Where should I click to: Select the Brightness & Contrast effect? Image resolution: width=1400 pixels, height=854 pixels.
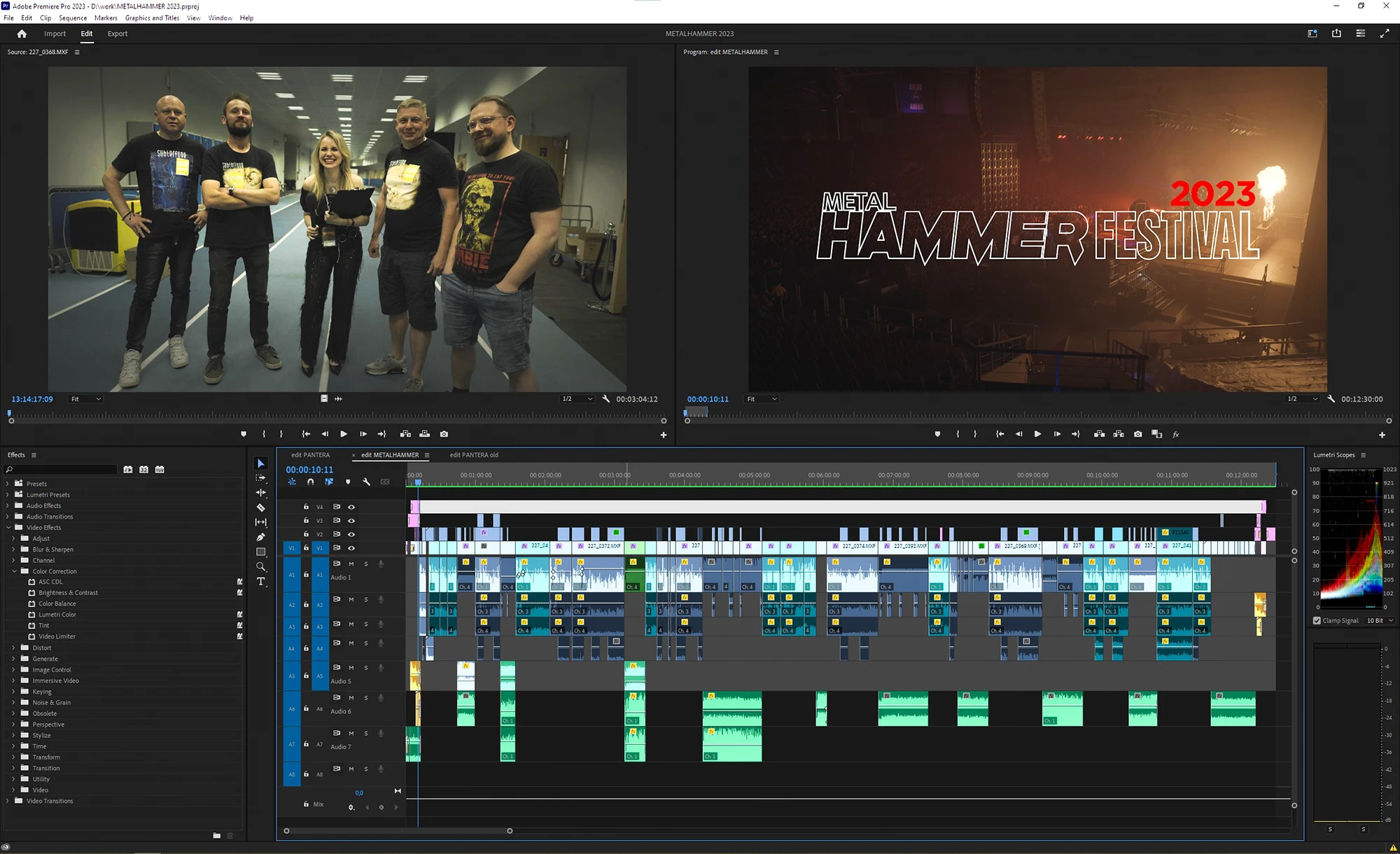(x=68, y=593)
